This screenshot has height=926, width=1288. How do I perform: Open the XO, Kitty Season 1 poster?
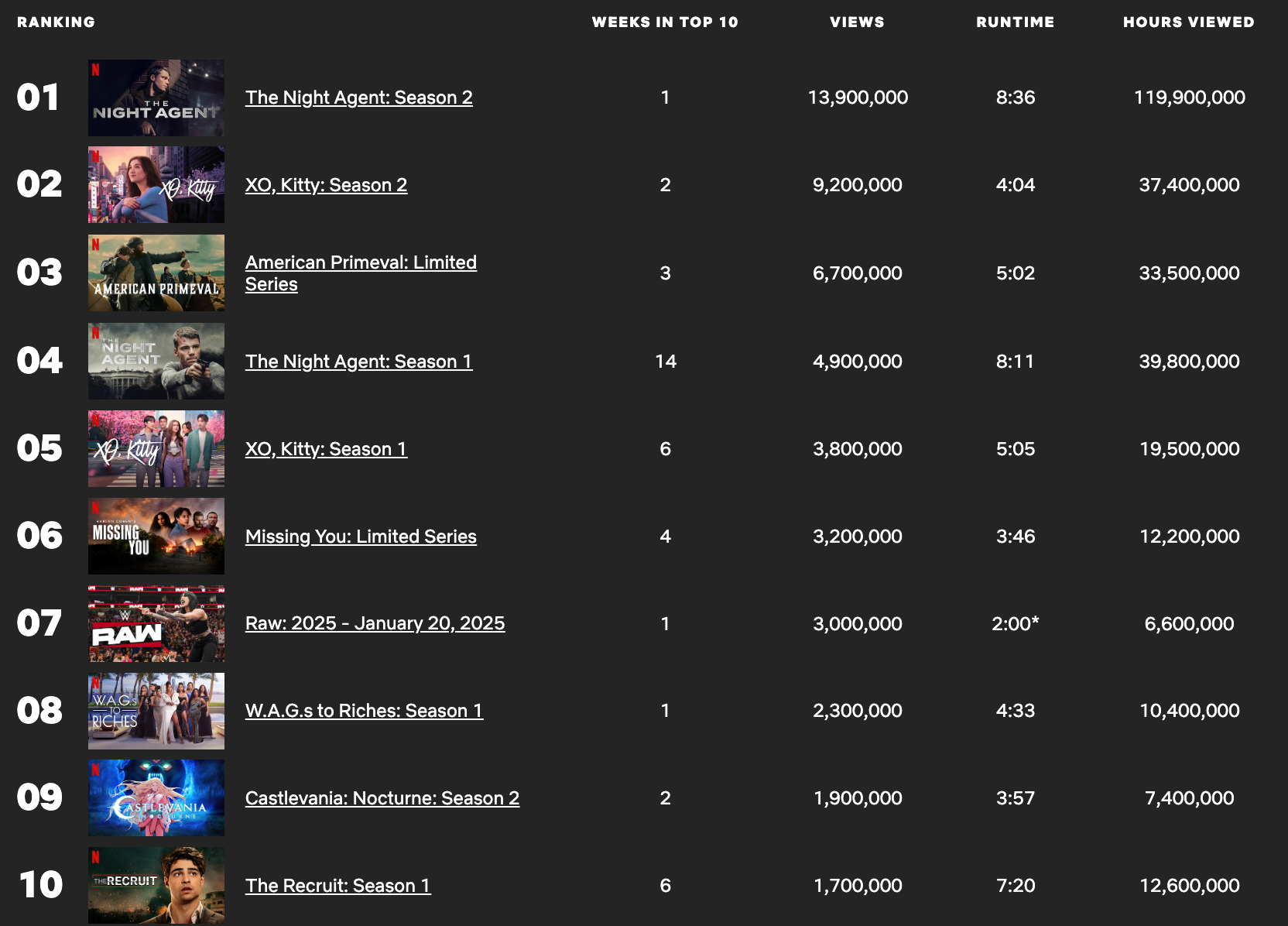pyautogui.click(x=156, y=449)
